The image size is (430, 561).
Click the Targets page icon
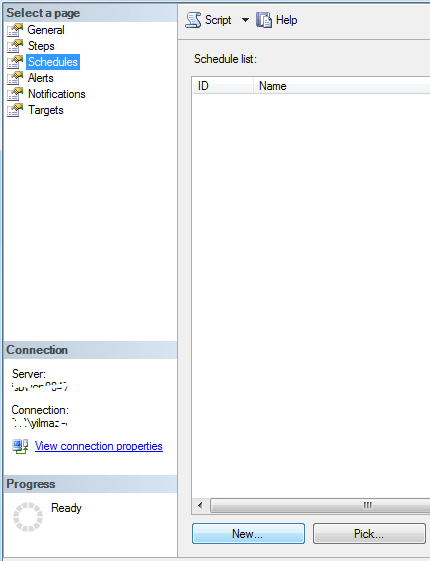pyautogui.click(x=15, y=110)
